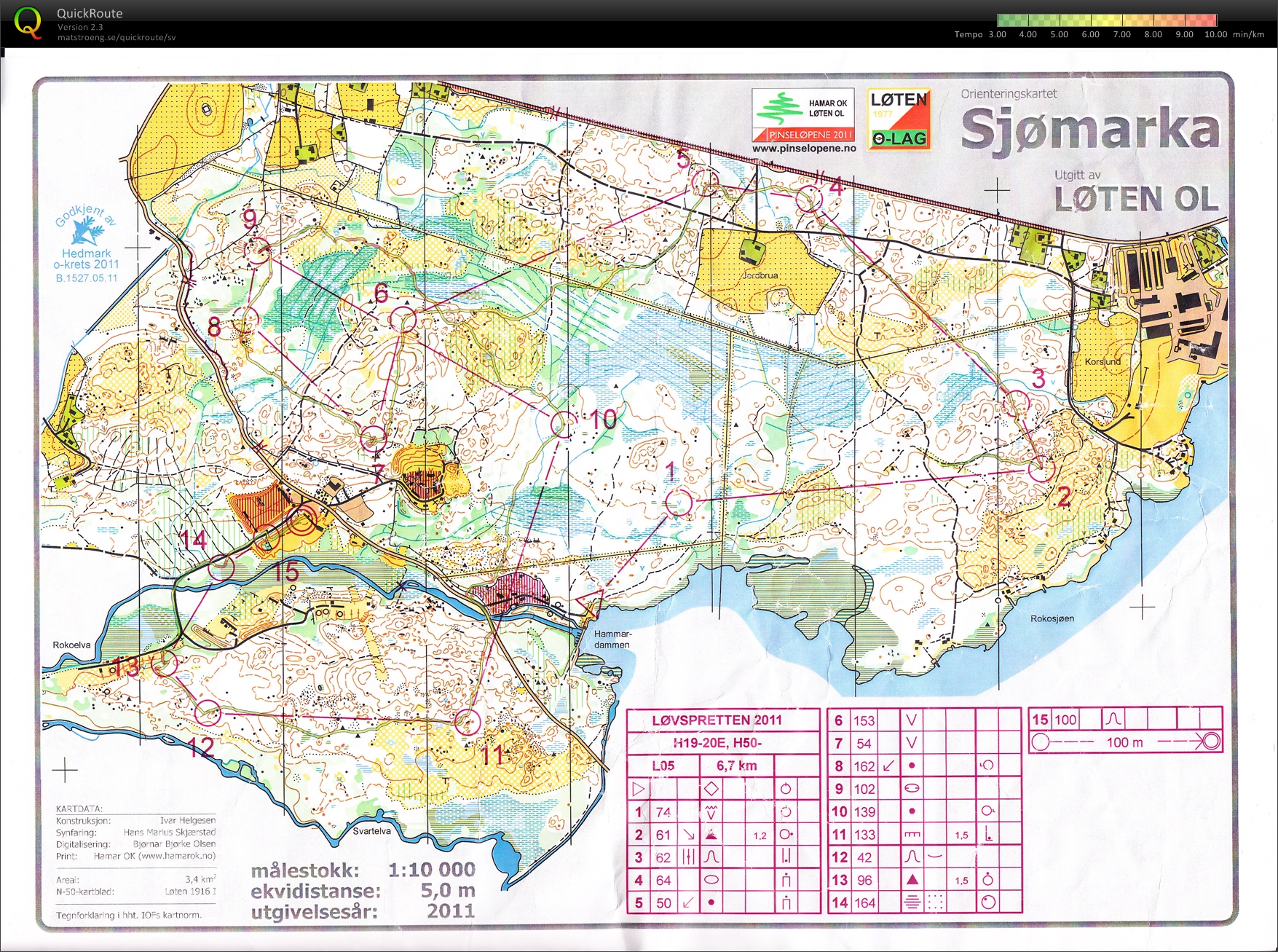Screen dimensions: 1278x952
Task: Select control circle 3 near Korslund
Action: [x=1017, y=403]
